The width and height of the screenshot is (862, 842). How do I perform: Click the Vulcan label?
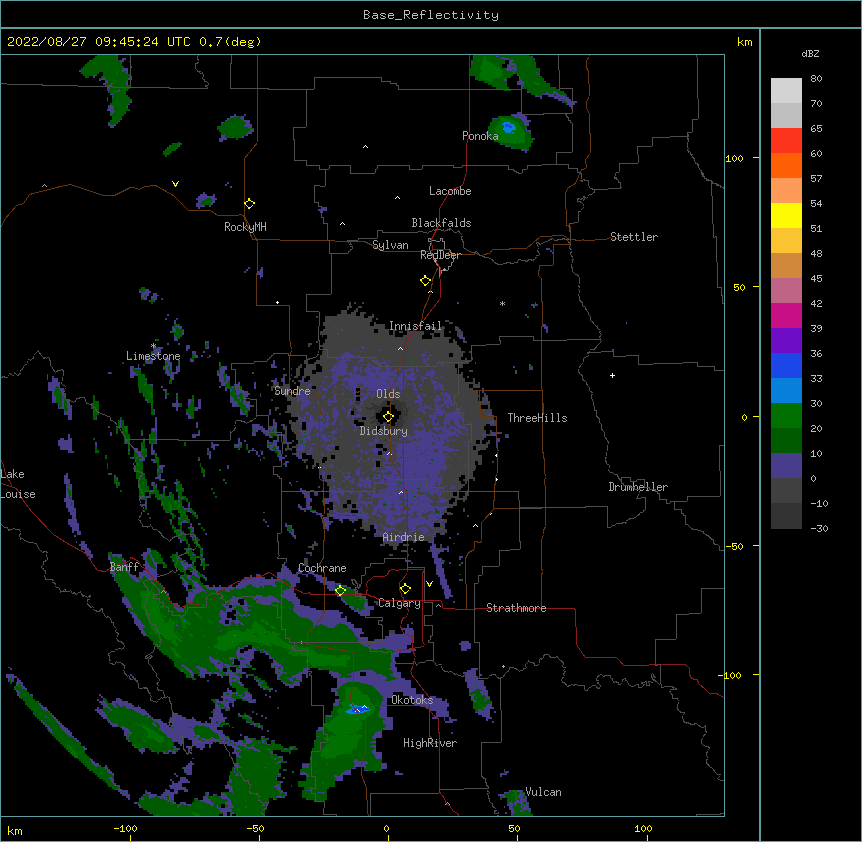tap(543, 792)
